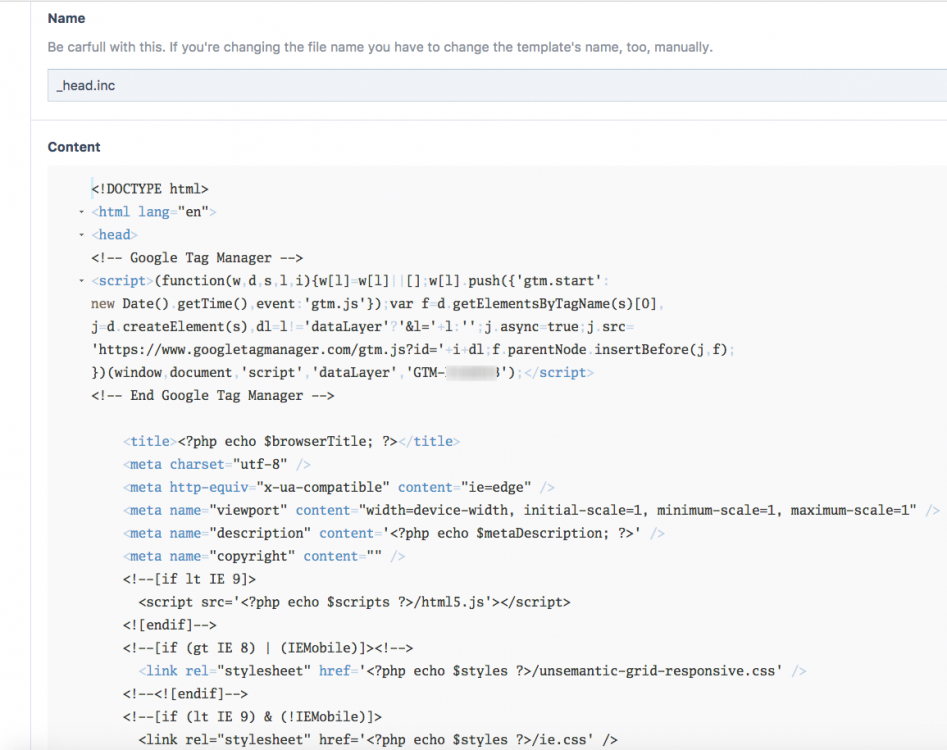Click the meta viewport line

pos(531,510)
